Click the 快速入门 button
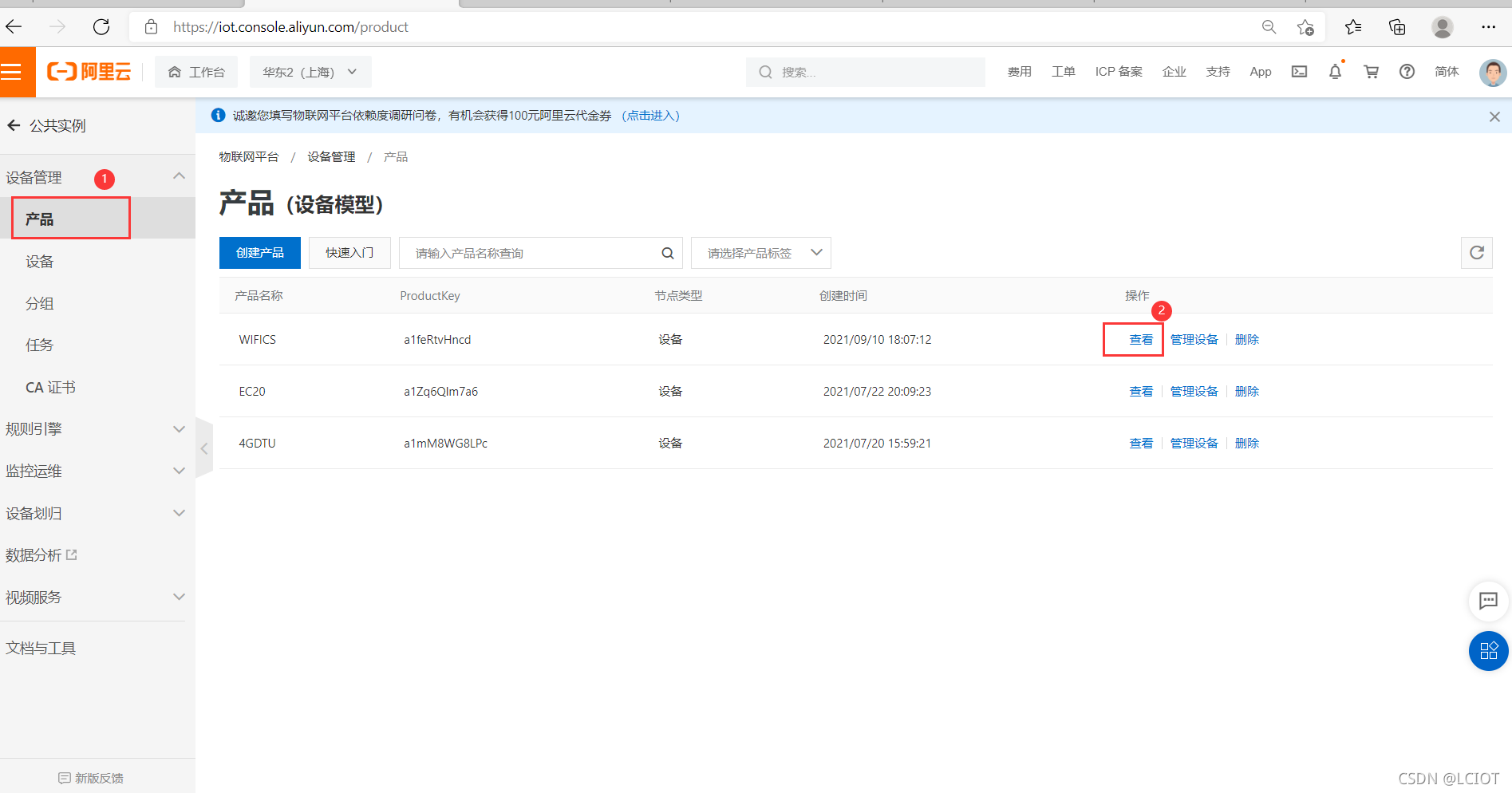The width and height of the screenshot is (1512, 793). click(x=349, y=253)
